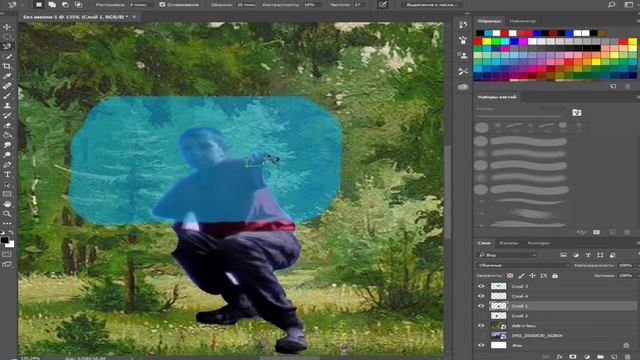640x360 pixels.
Task: Select the Horizontal Type tool
Action: [7, 174]
